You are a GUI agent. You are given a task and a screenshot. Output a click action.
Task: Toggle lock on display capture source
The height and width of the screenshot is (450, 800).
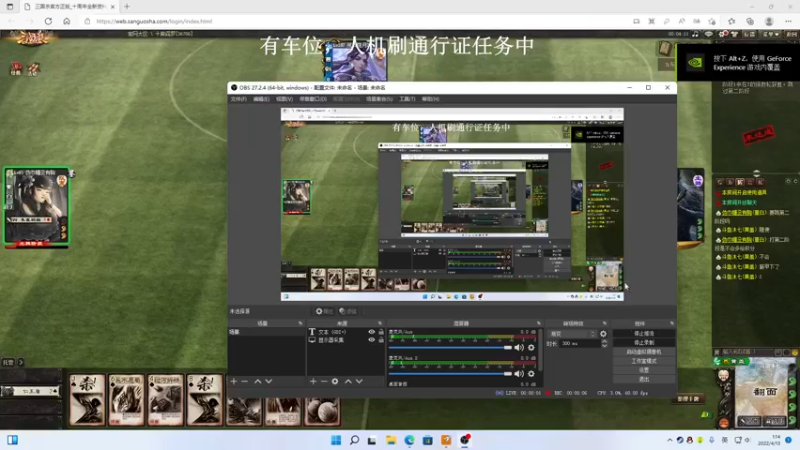[x=381, y=340]
